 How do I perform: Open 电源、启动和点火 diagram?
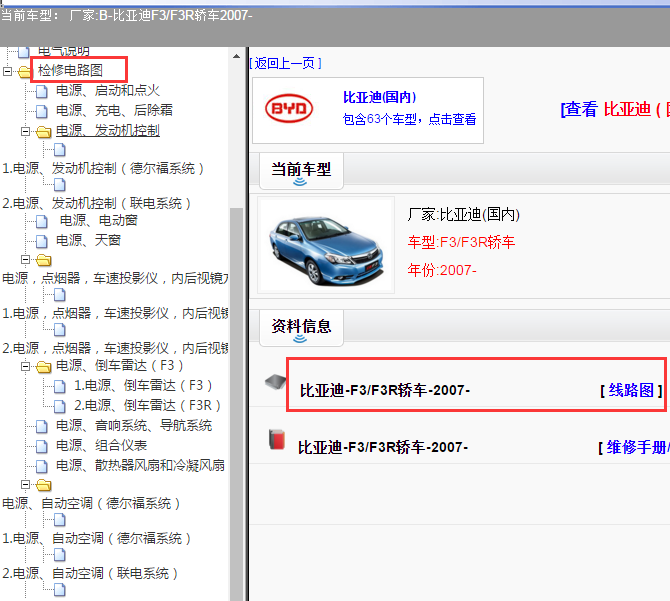(x=108, y=91)
